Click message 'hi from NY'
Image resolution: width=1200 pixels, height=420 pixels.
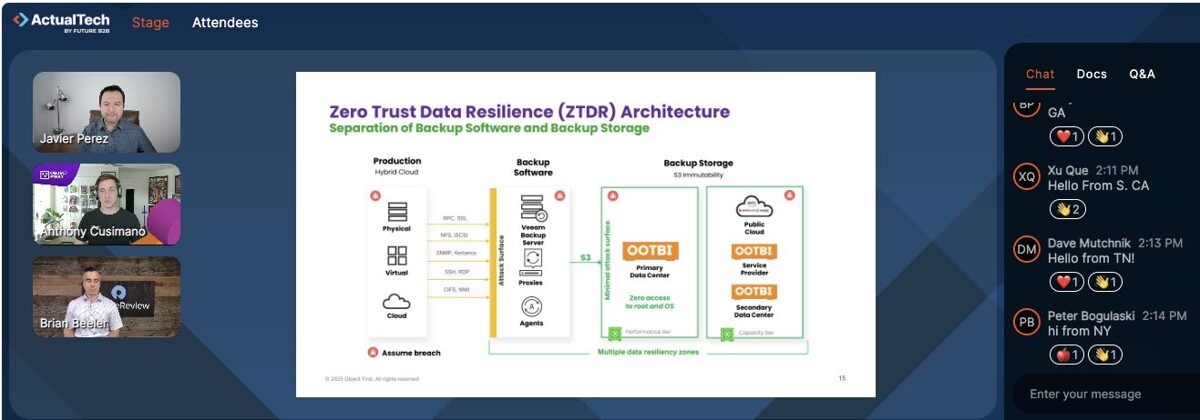pyautogui.click(x=1078, y=331)
